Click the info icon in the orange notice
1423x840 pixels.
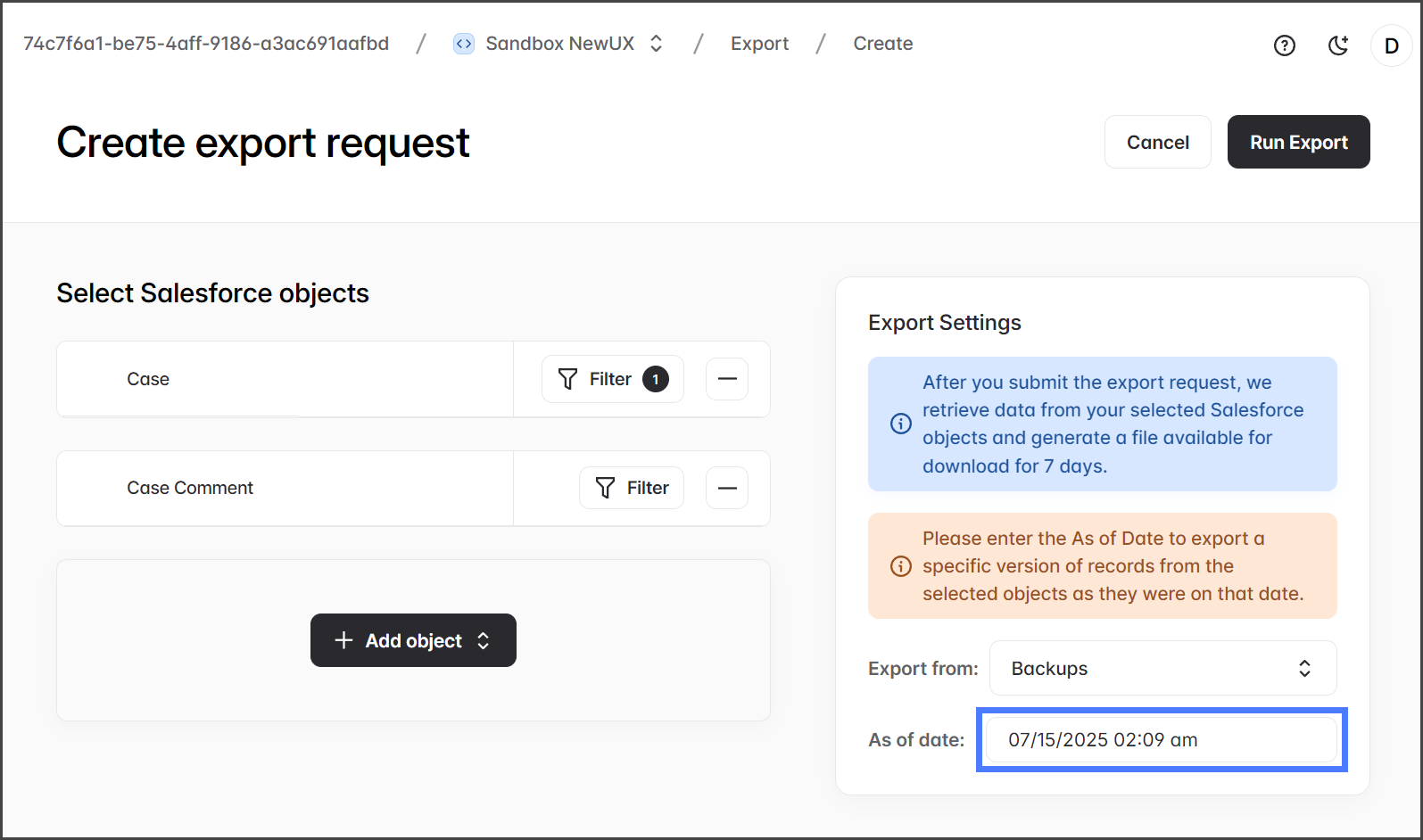901,566
